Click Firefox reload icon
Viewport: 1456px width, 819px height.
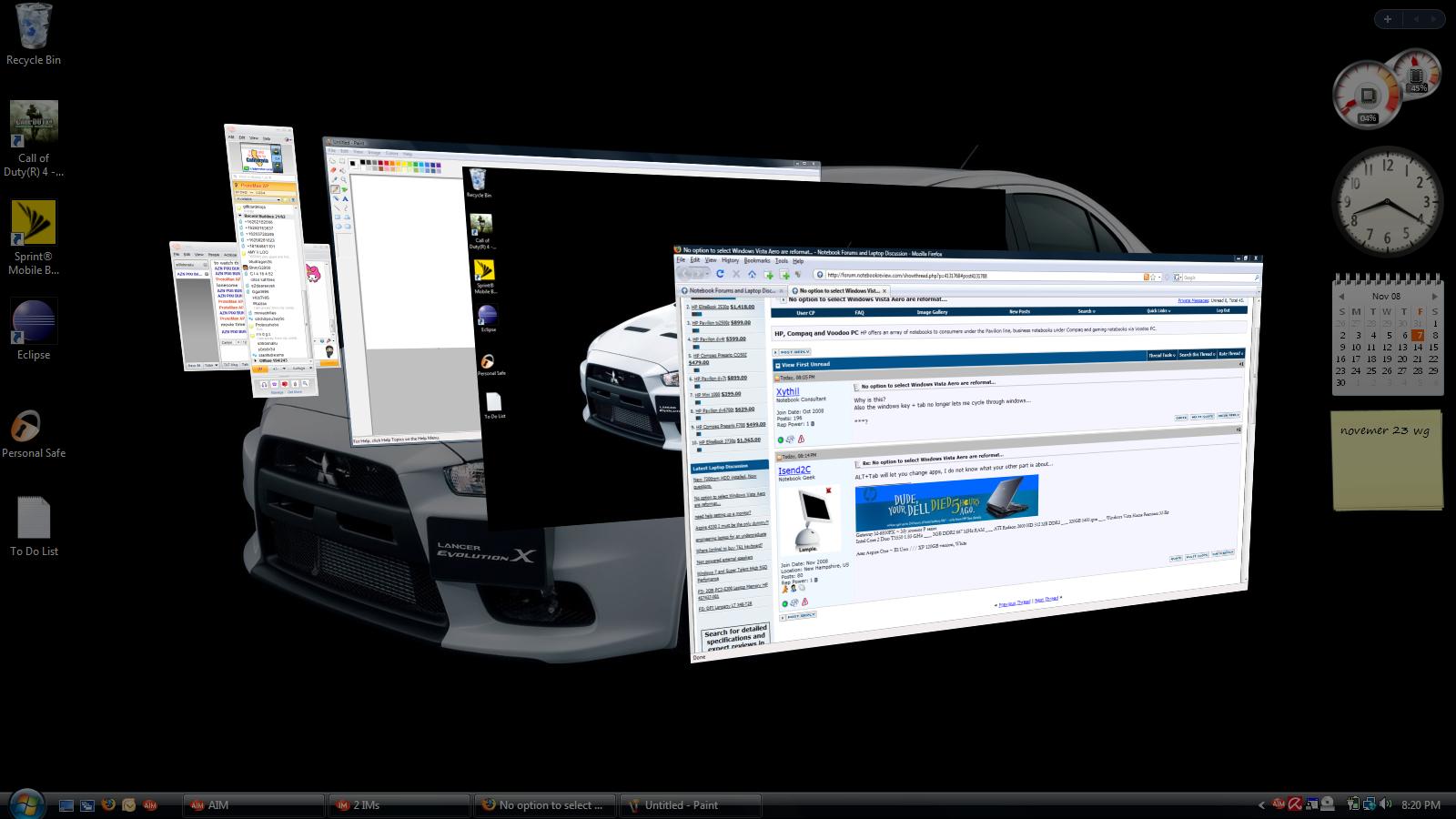click(x=720, y=273)
